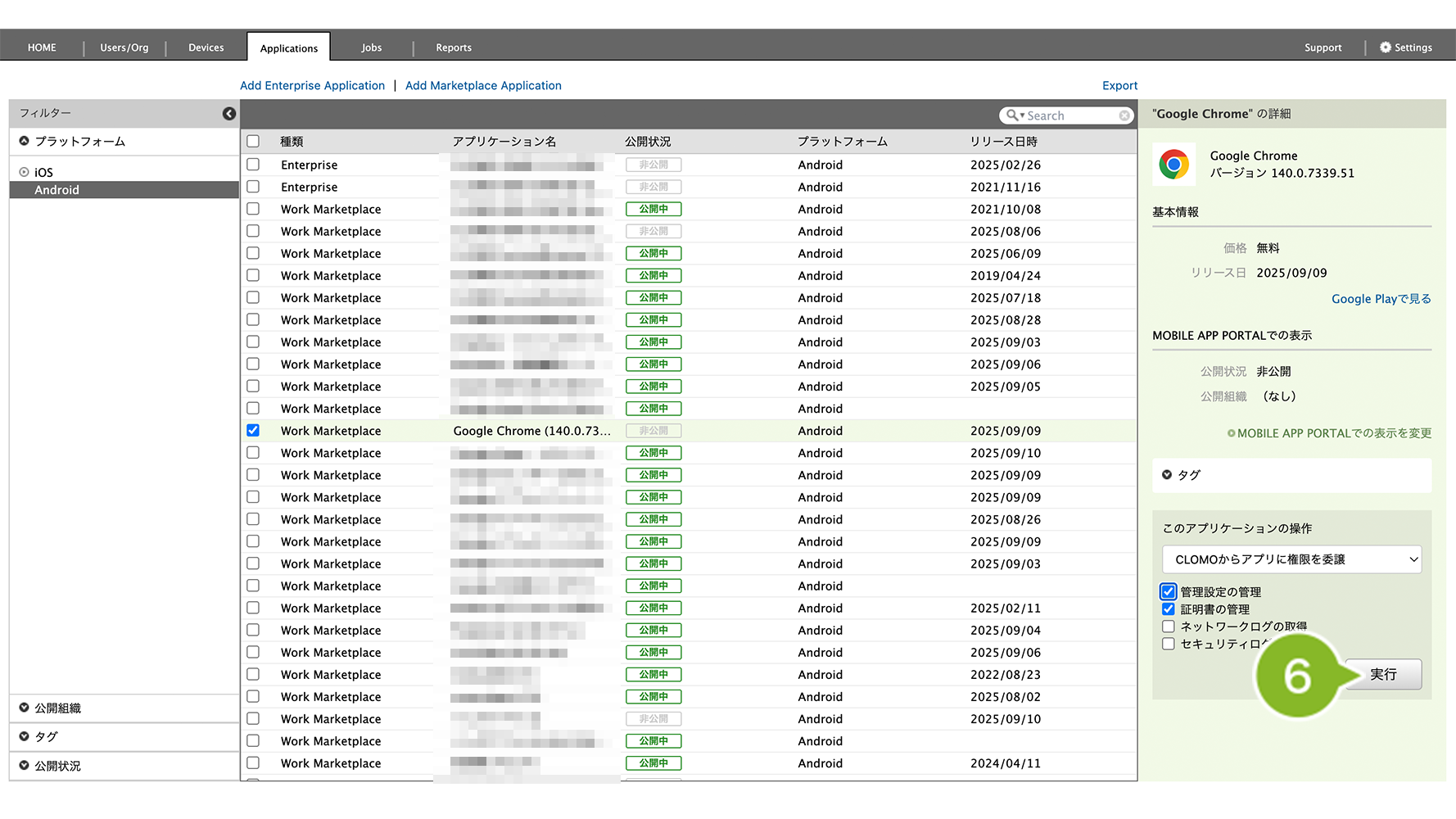
Task: Click the green bullet beside MOBILE APP PORTAL display change
Action: (1231, 433)
